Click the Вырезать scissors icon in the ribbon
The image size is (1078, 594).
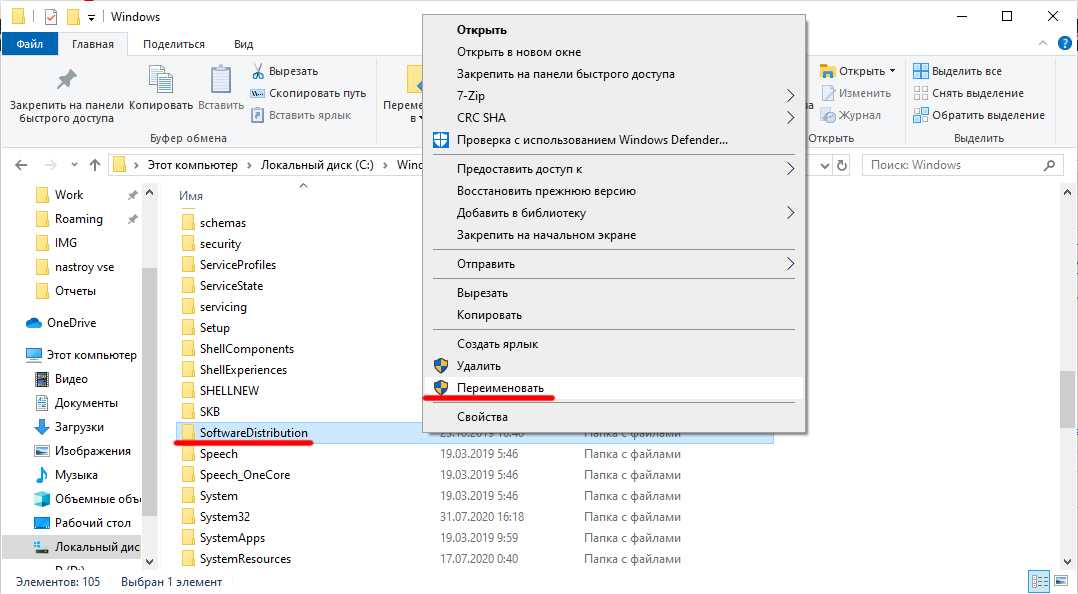[258, 72]
